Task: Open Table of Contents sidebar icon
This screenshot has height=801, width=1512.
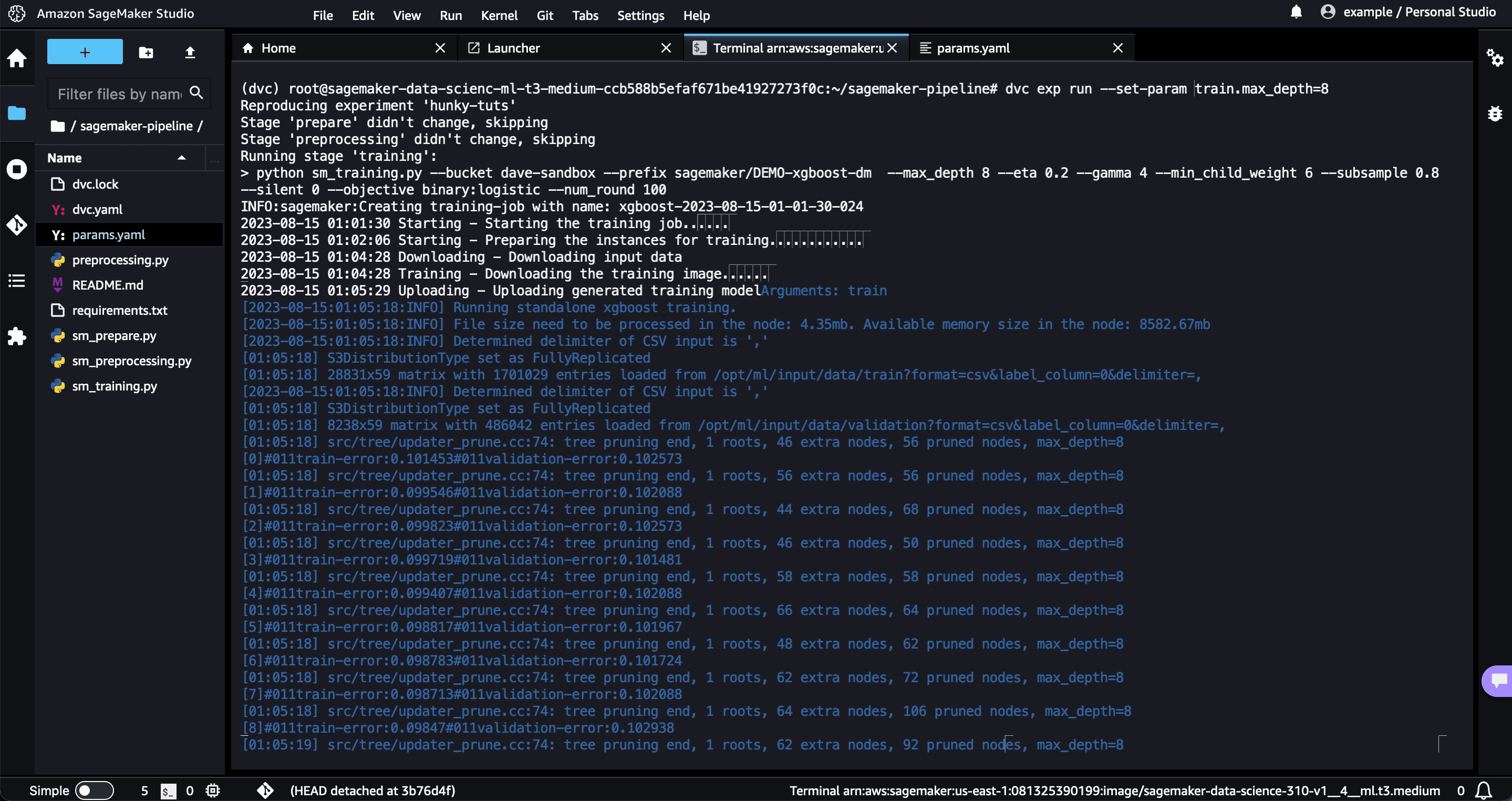Action: (x=16, y=281)
